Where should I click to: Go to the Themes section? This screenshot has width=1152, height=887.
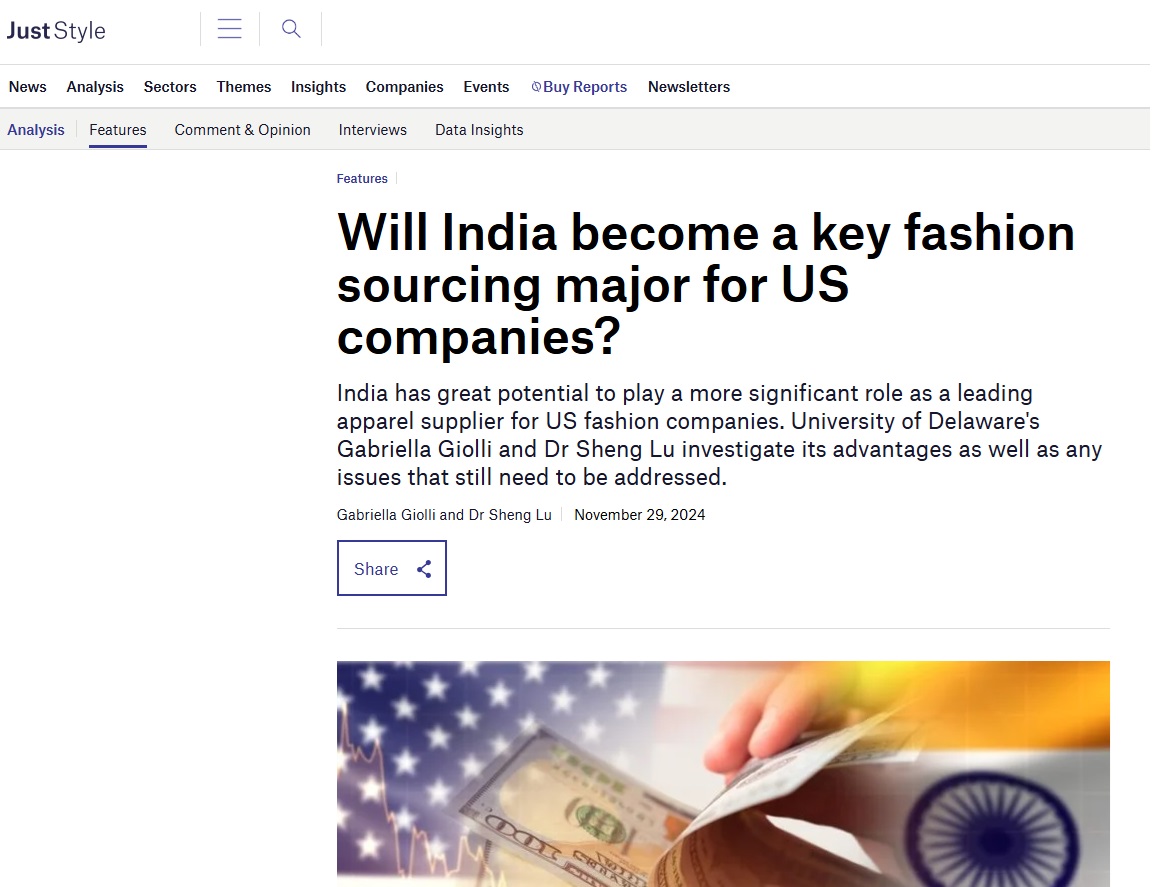point(244,87)
